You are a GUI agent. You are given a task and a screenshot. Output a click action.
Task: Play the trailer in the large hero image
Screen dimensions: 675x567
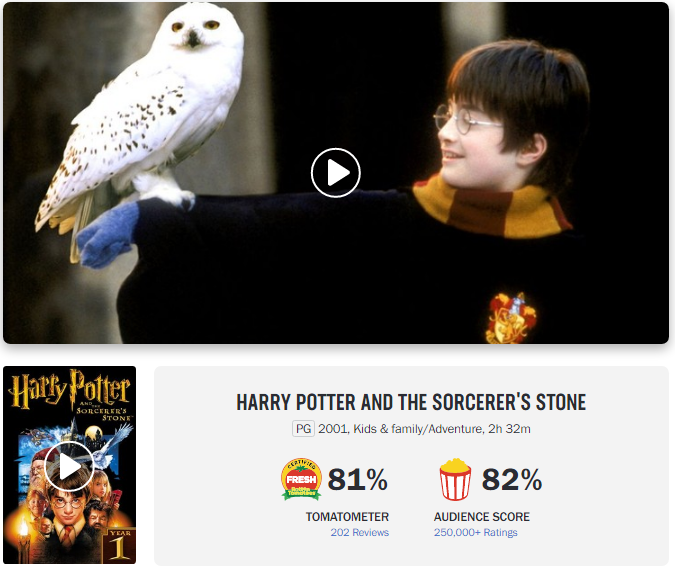pyautogui.click(x=336, y=173)
